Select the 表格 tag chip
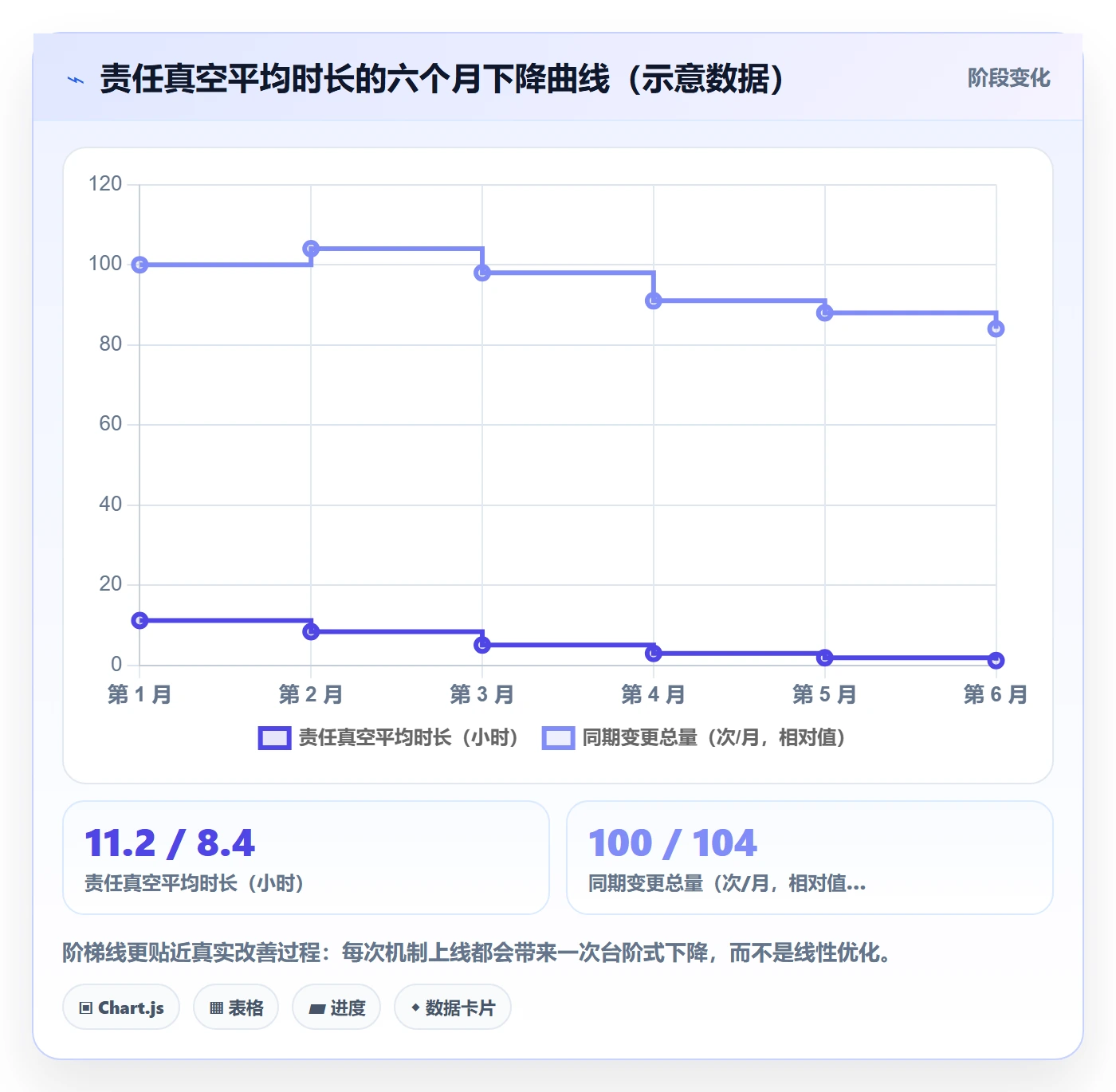 pos(236,1008)
